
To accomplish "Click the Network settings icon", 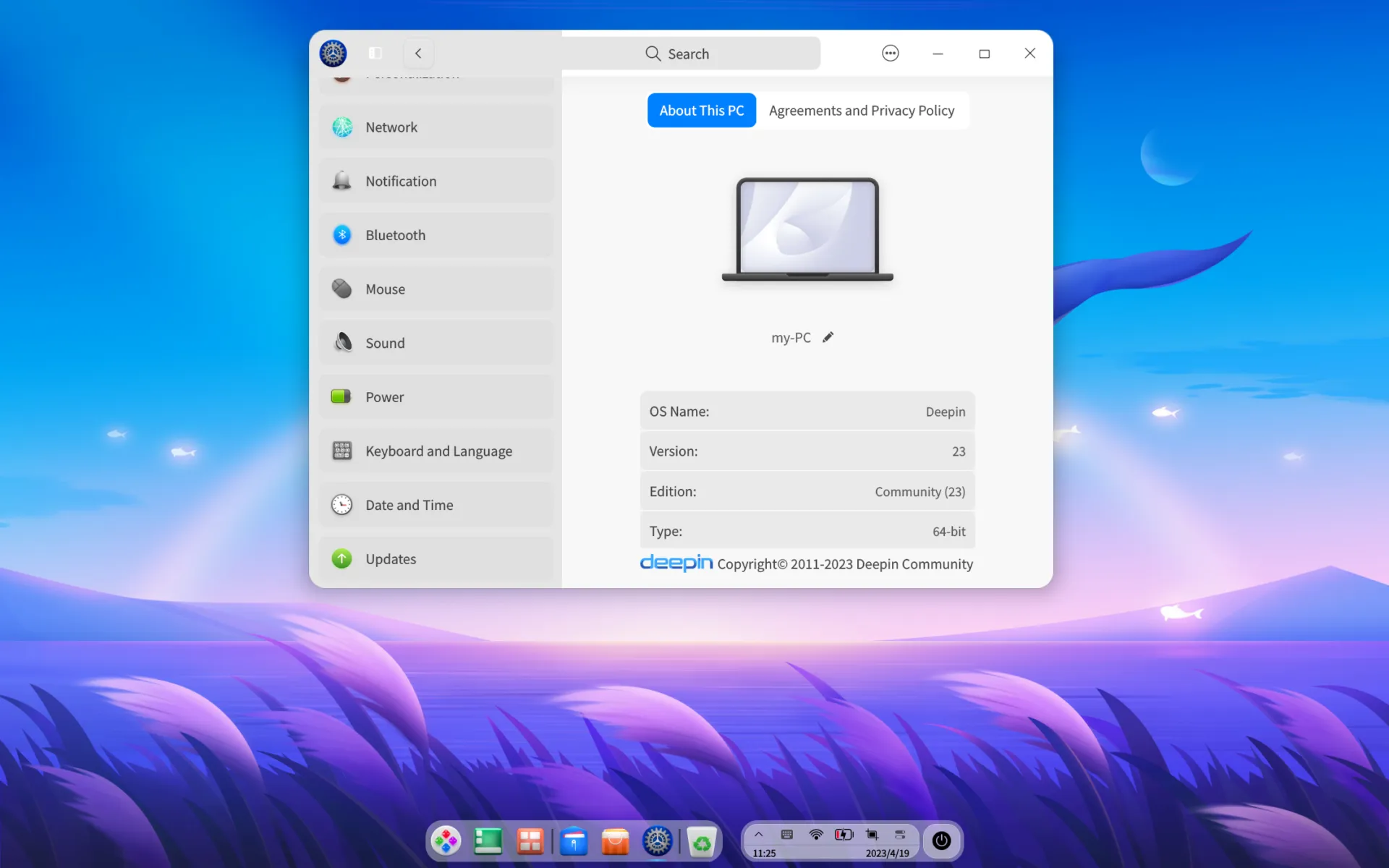I will click(342, 127).
